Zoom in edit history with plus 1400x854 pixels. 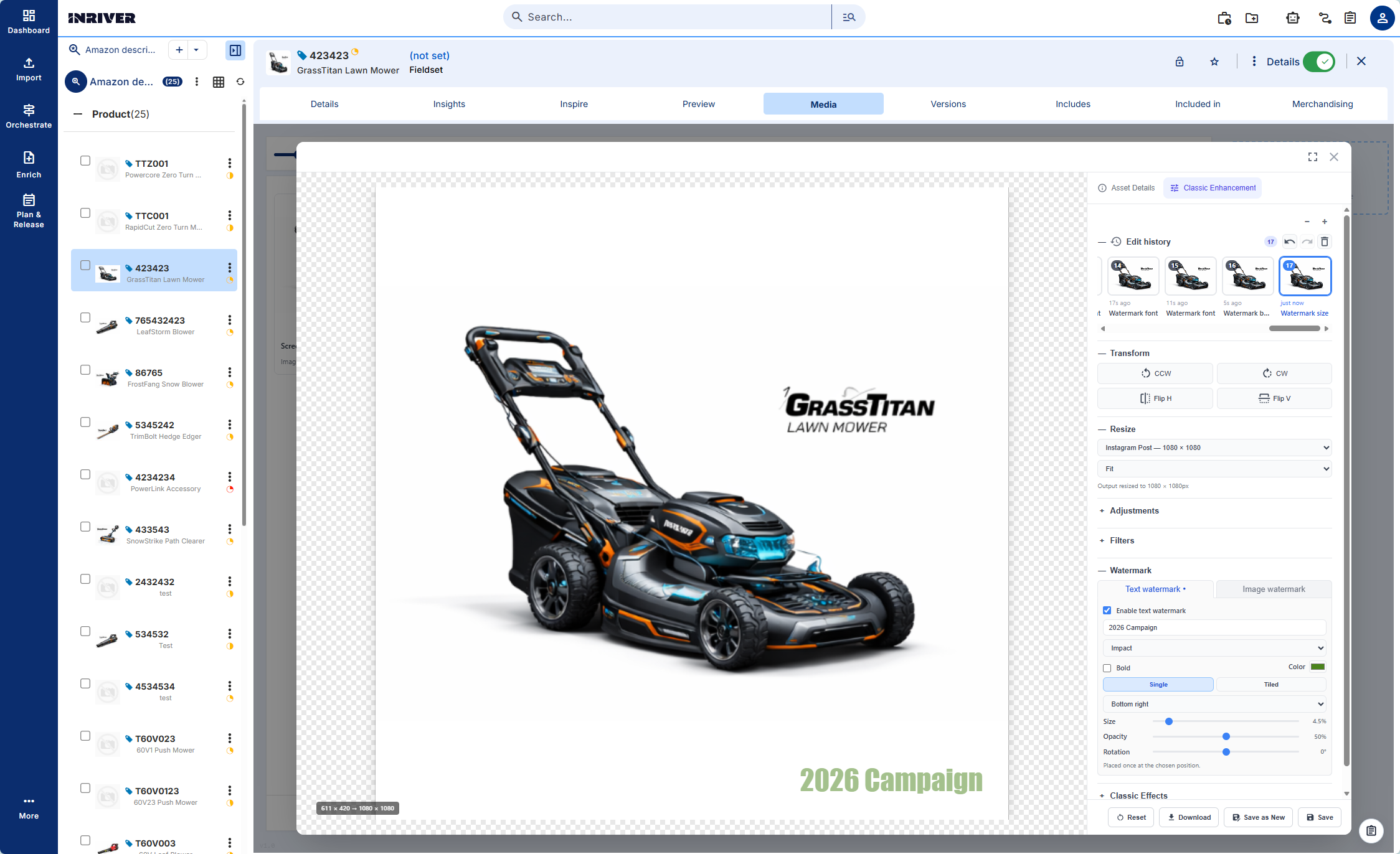point(1325,222)
